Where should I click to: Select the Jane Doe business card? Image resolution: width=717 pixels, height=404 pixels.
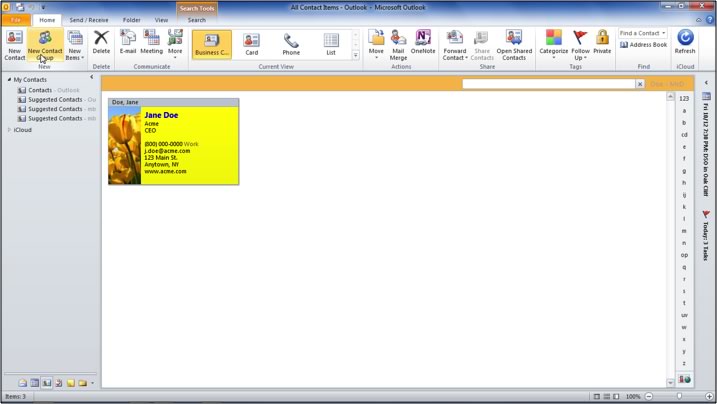pos(173,142)
